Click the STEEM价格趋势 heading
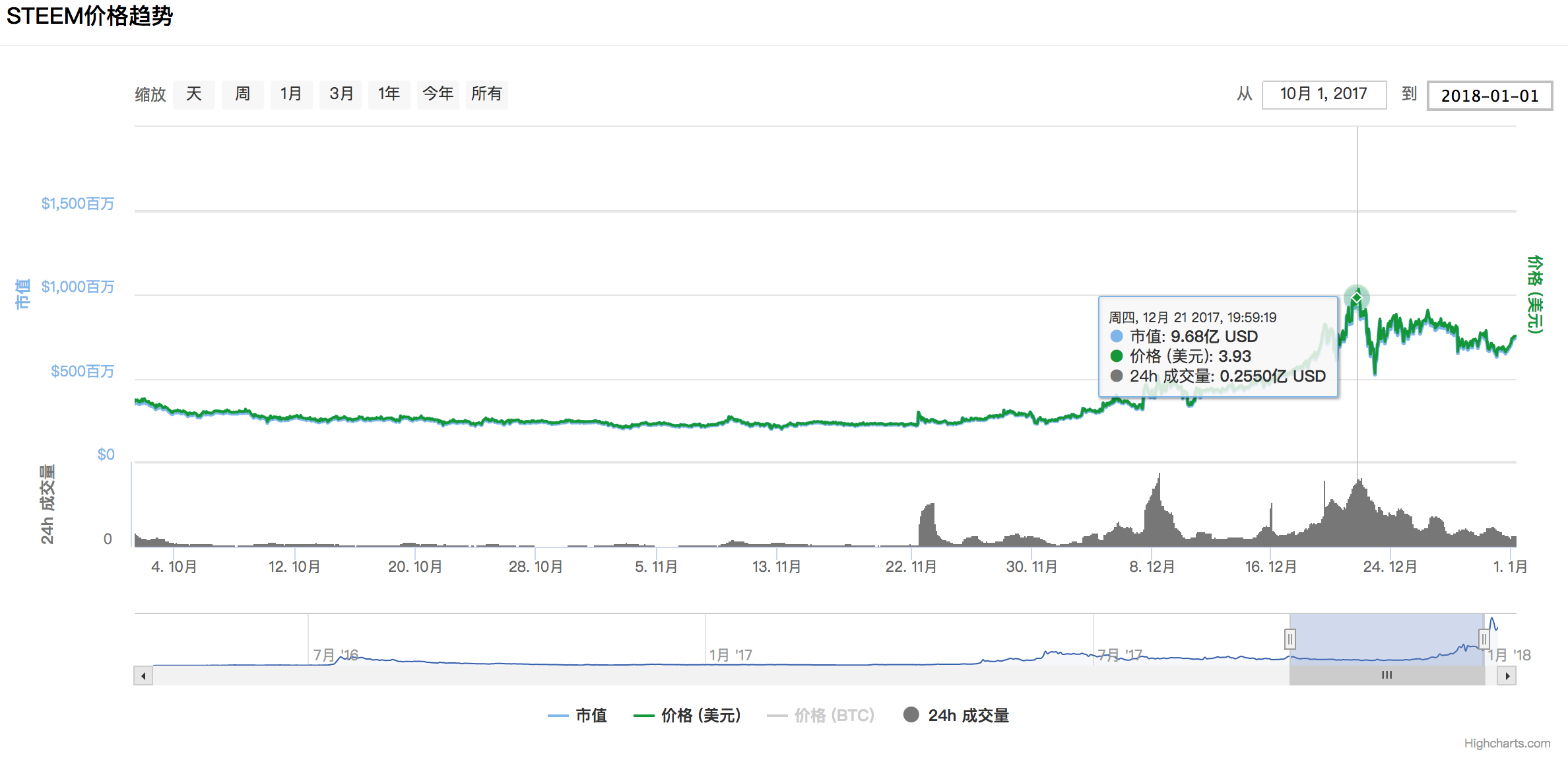Image resolution: width=1568 pixels, height=762 pixels. pos(90,16)
